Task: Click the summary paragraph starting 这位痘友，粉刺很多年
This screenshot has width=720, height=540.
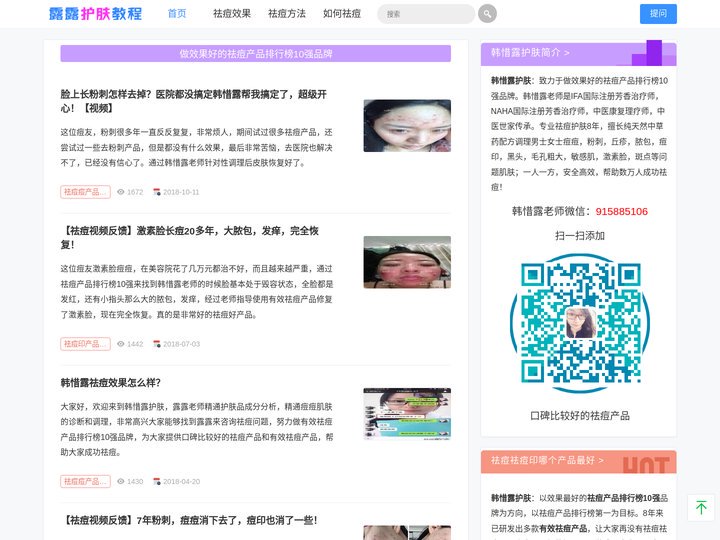Action: pyautogui.click(x=197, y=147)
